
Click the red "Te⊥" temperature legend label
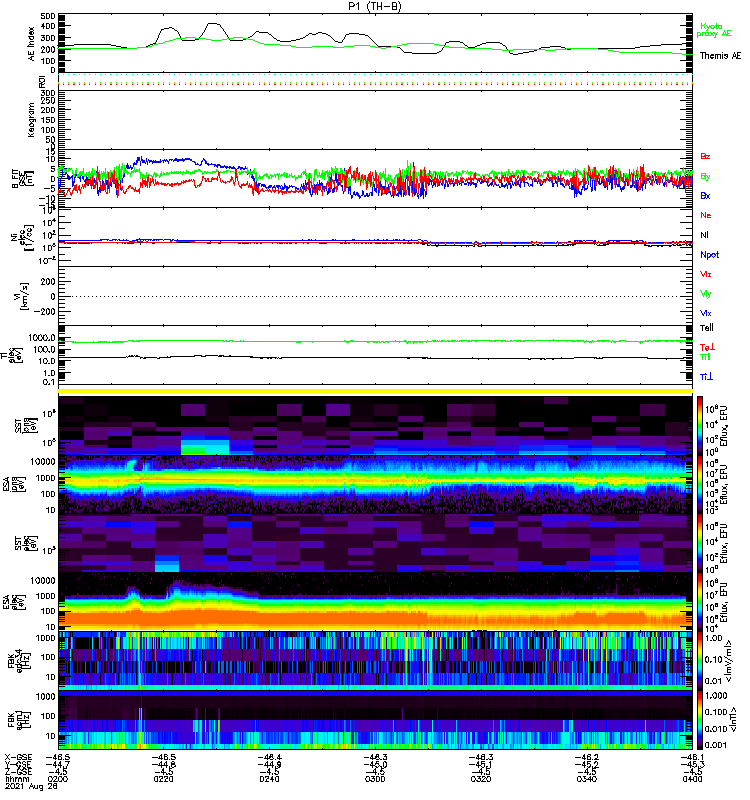click(707, 347)
